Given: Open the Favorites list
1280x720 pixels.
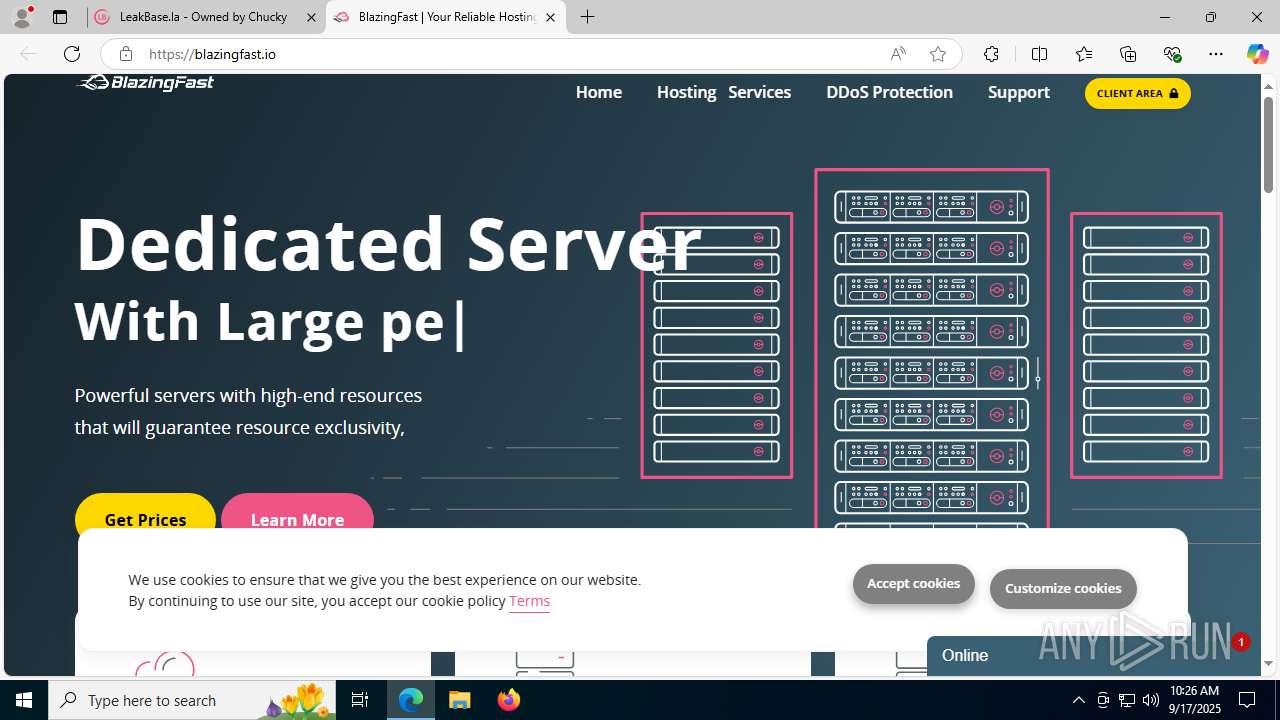Looking at the screenshot, I should tap(1084, 54).
